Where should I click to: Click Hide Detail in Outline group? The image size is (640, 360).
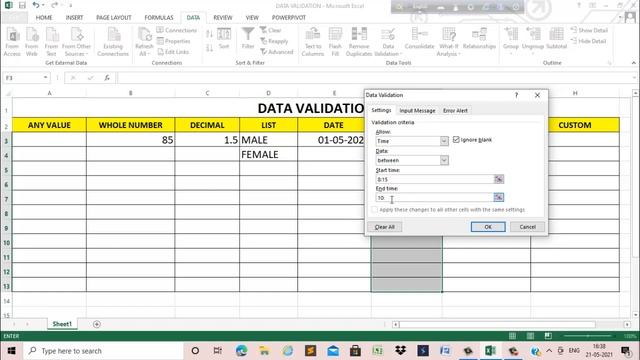click(x=588, y=41)
